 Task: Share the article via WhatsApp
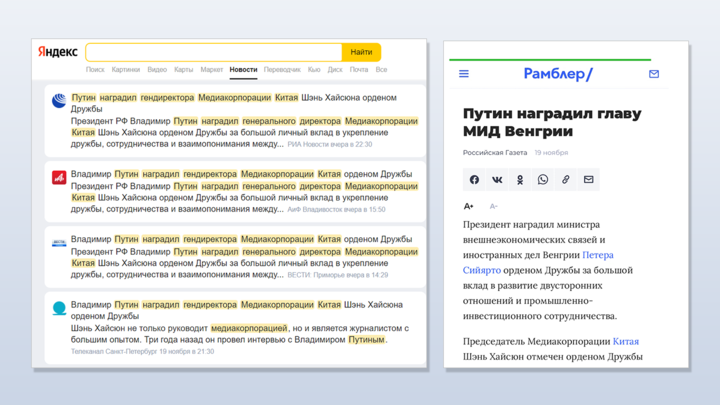543,180
